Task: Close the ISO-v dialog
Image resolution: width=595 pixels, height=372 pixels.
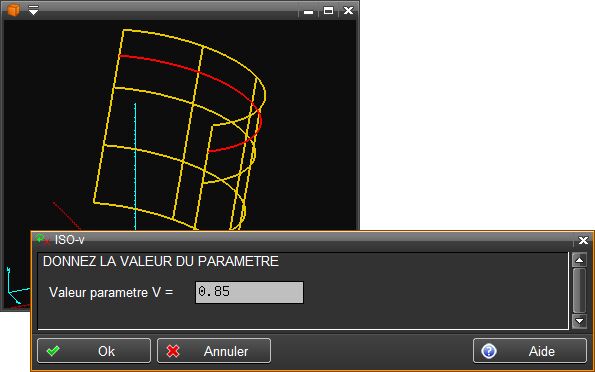Action: point(583,240)
